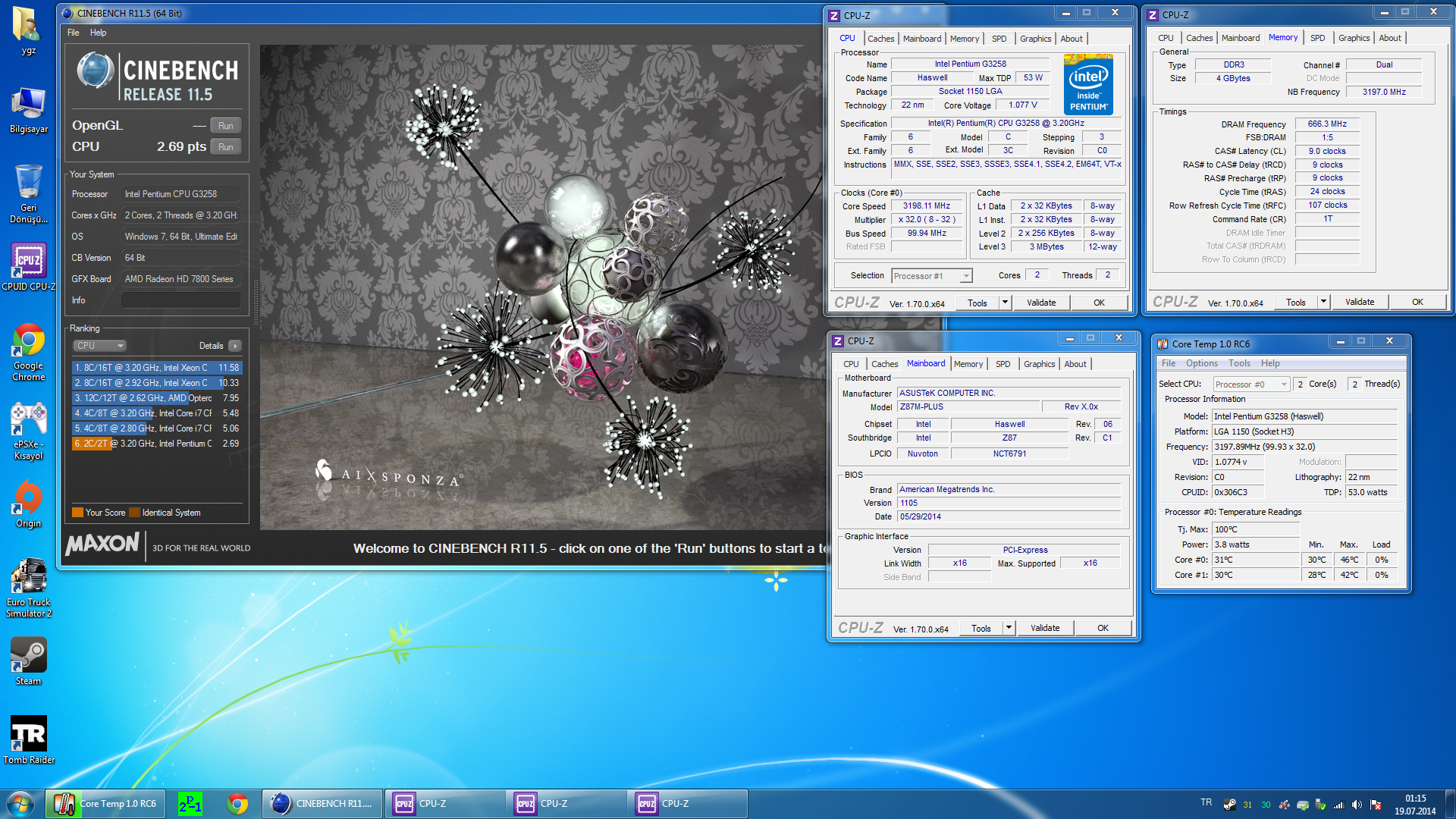This screenshot has width=1456, height=819.
Task: Switch to the SPD tab in Memory CPU-Z
Action: (1317, 38)
